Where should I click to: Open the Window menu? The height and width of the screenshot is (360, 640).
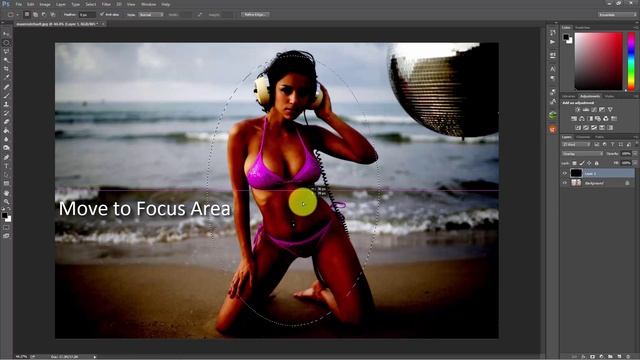coord(149,4)
